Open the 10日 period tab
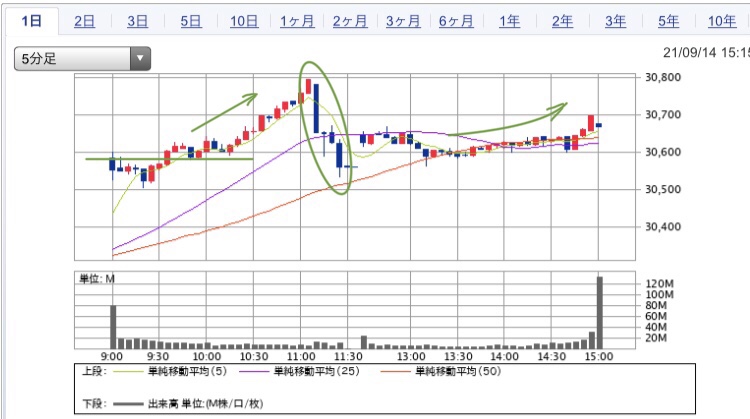Screen dimensions: 750x419 (x=244, y=21)
